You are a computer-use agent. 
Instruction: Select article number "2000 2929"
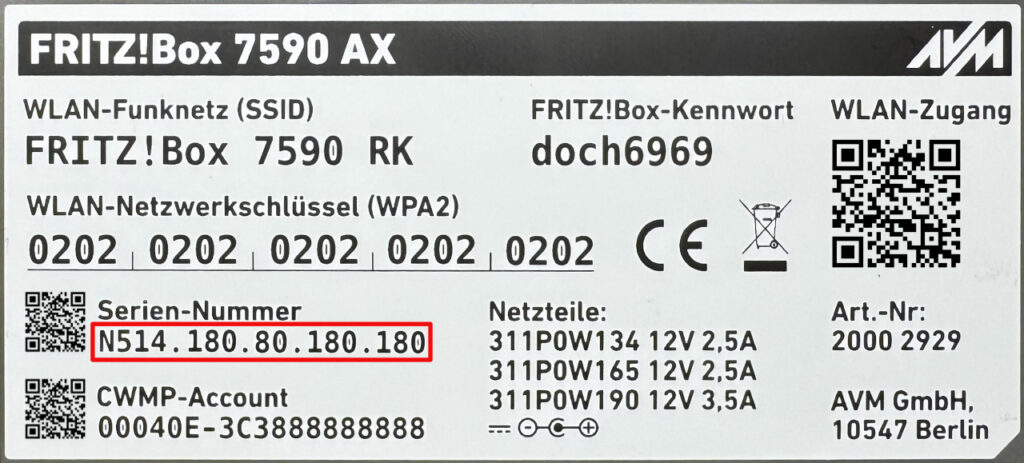pyautogui.click(x=896, y=341)
